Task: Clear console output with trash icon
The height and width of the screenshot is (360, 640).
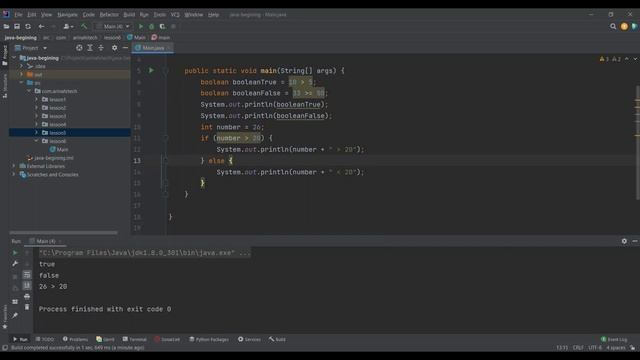Action: click(27, 307)
